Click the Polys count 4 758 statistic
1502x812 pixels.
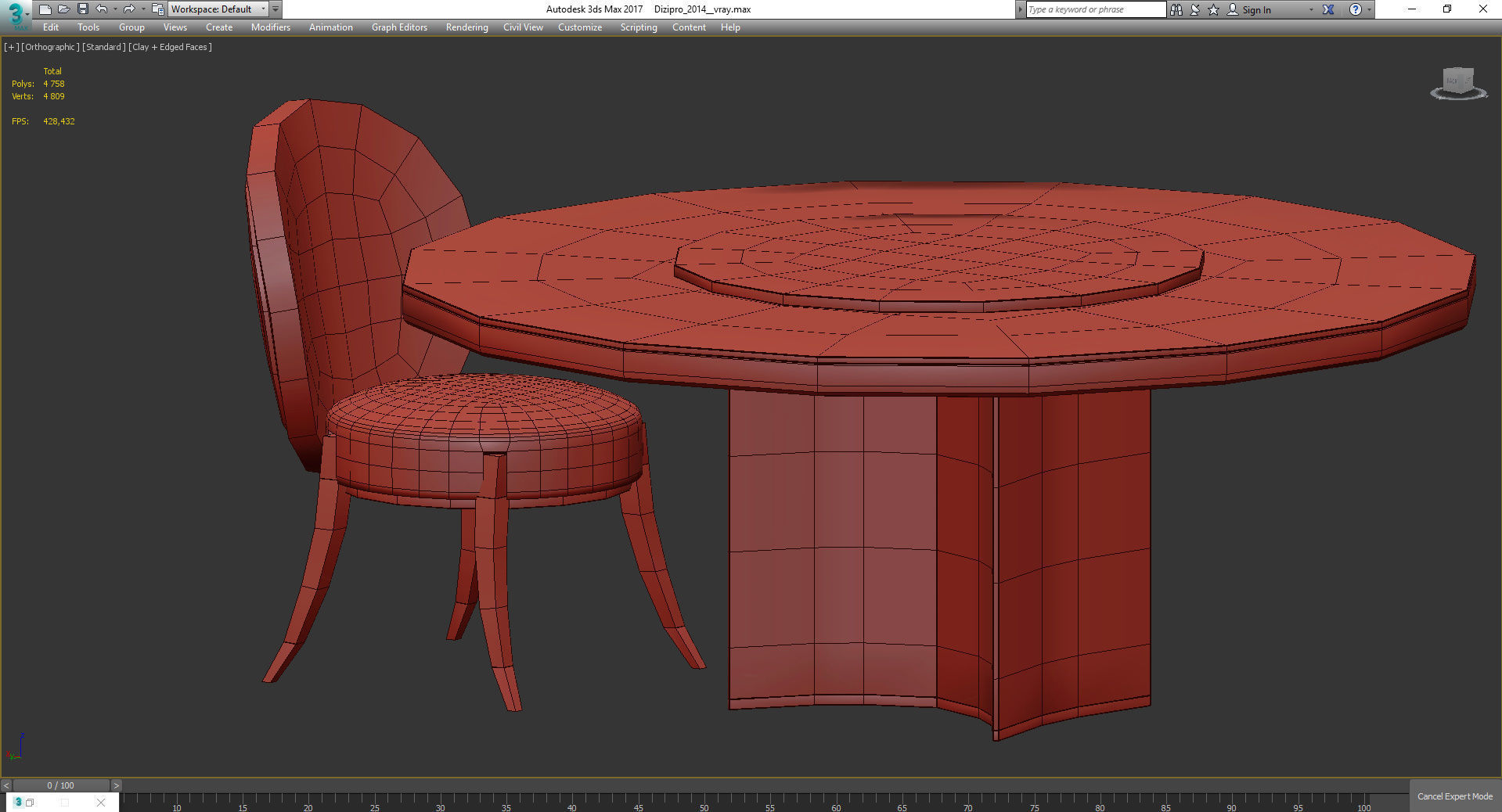54,84
